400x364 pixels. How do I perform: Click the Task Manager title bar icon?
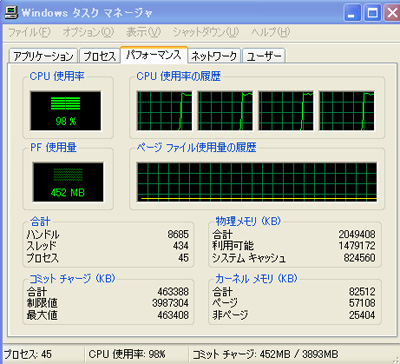coord(11,12)
